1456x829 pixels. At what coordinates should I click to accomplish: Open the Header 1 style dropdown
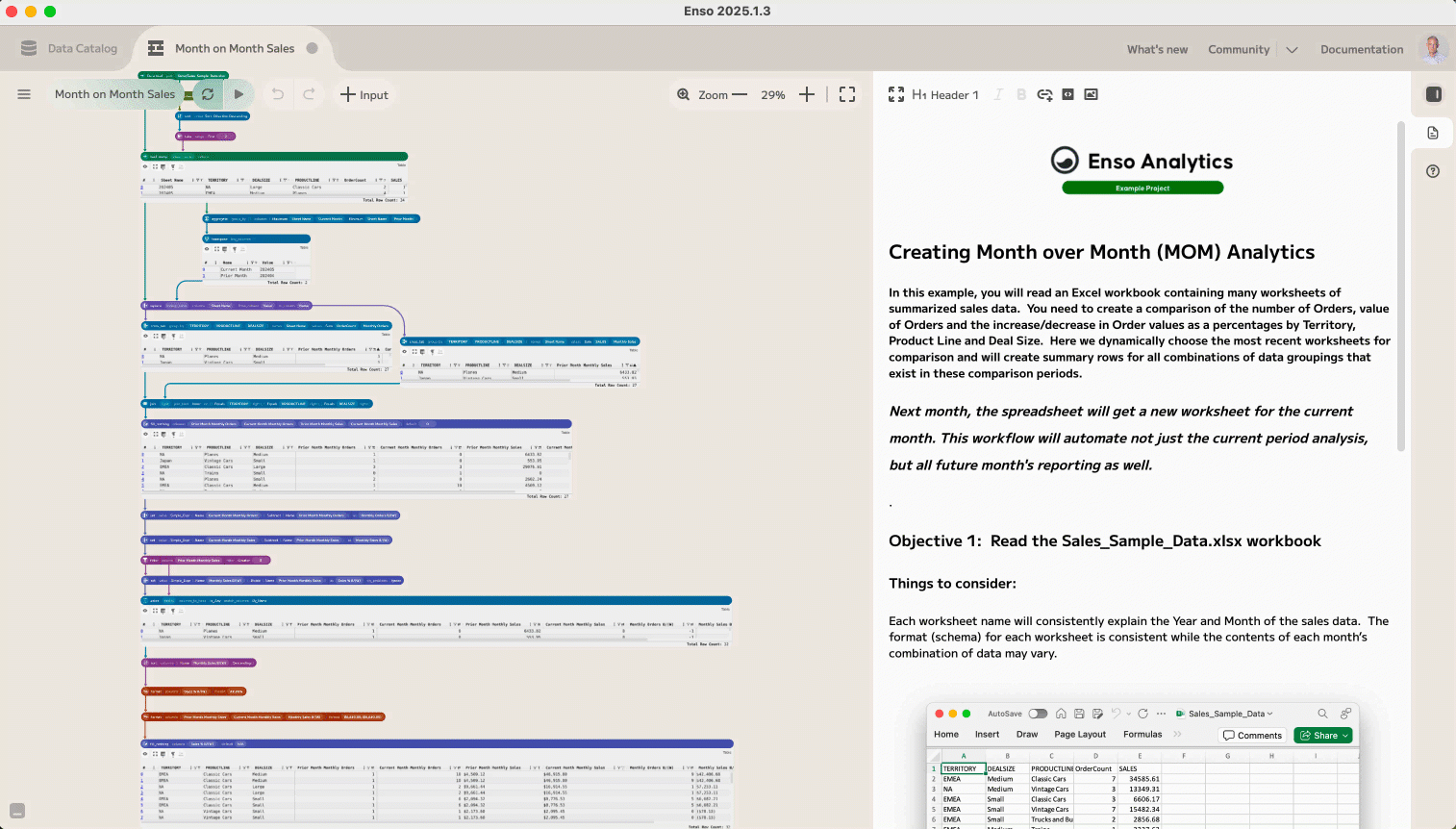tap(945, 94)
